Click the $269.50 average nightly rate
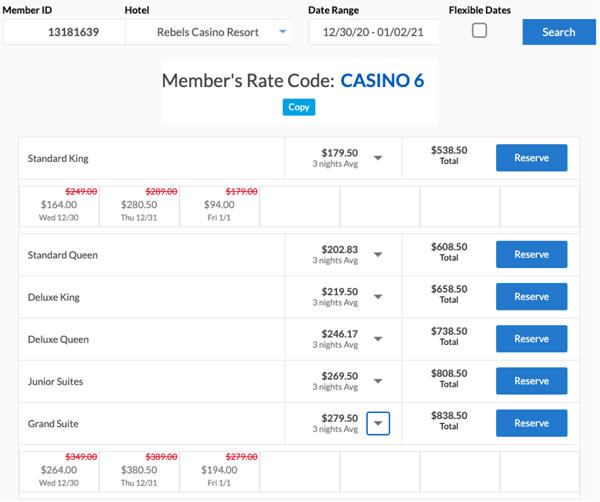The width and height of the screenshot is (600, 502). 339,376
